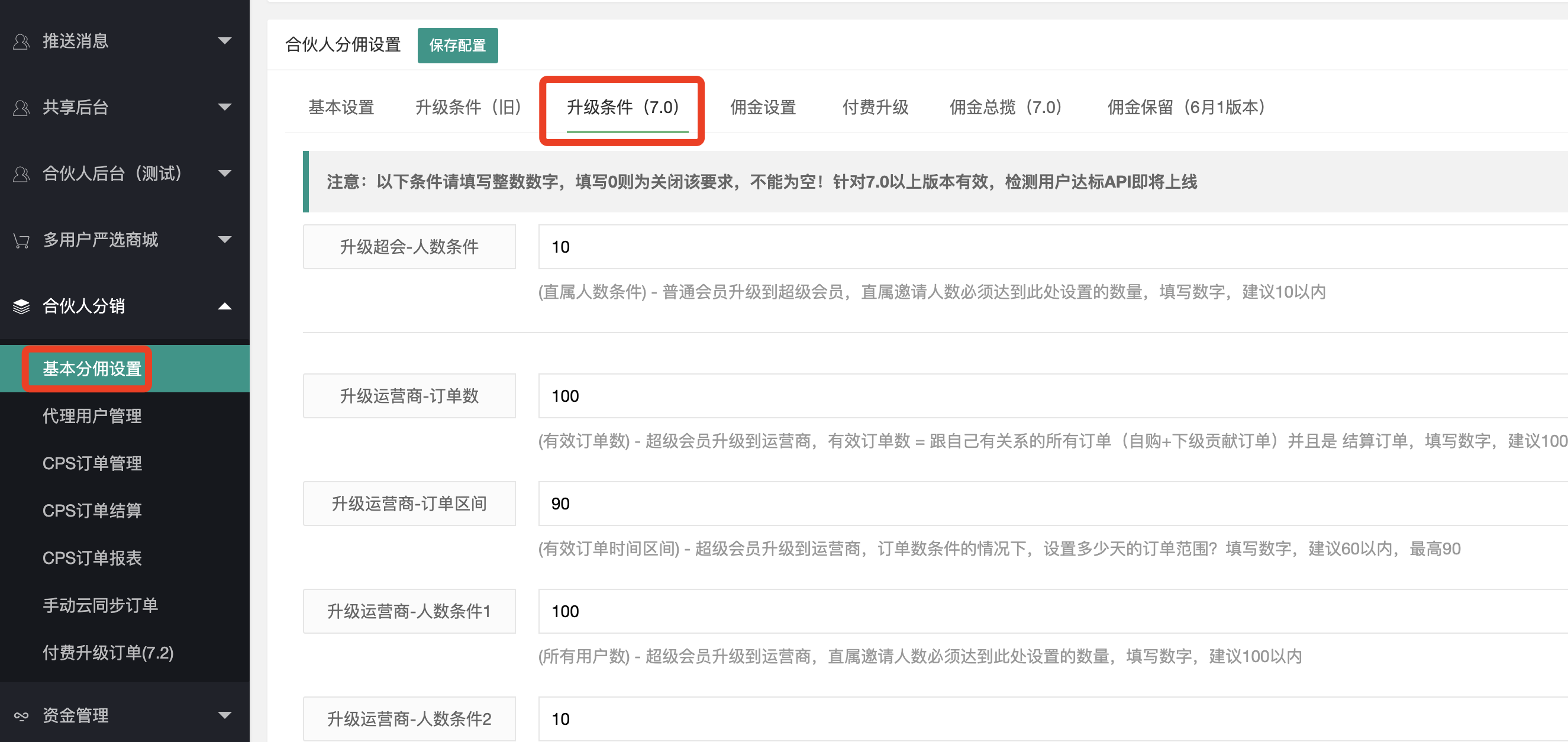1568x742 pixels.
Task: Click the 注意 integer notice text
Action: (x=762, y=182)
